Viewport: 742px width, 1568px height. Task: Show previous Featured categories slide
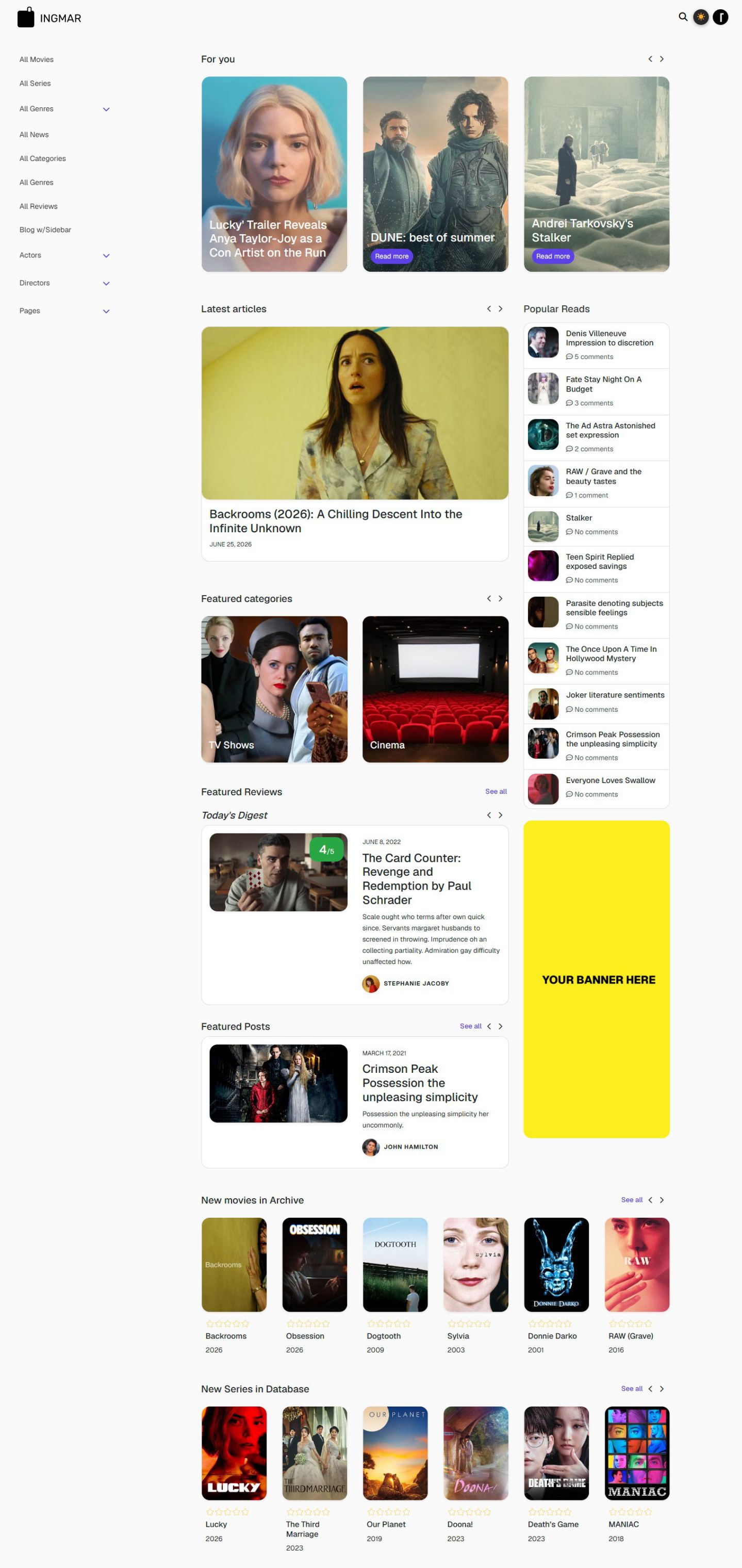[489, 598]
